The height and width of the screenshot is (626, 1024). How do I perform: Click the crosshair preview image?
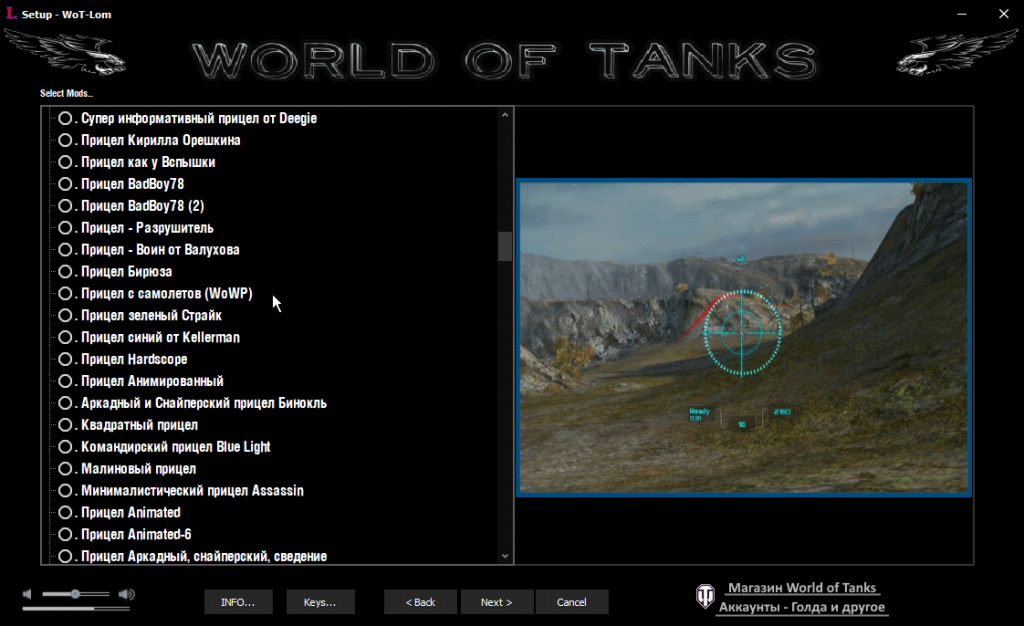pyautogui.click(x=744, y=337)
